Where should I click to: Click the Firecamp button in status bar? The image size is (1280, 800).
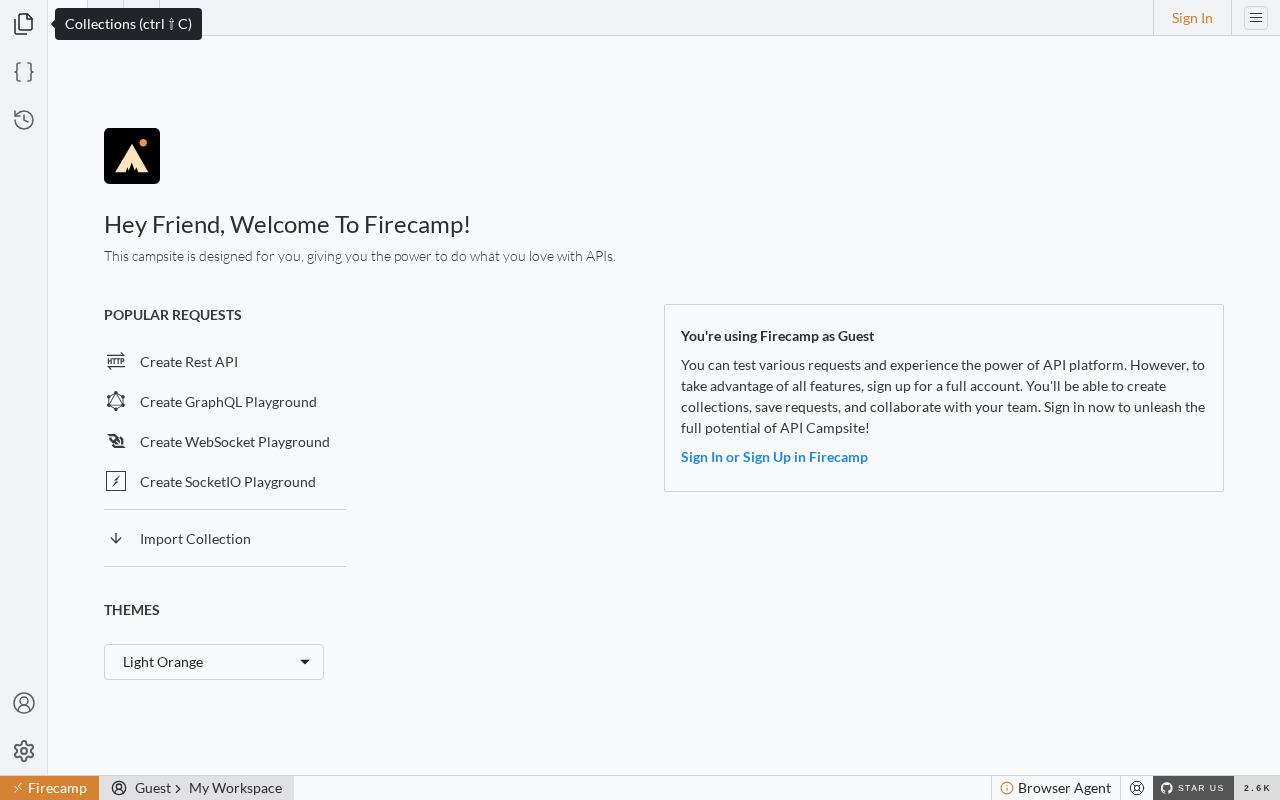[x=50, y=788]
